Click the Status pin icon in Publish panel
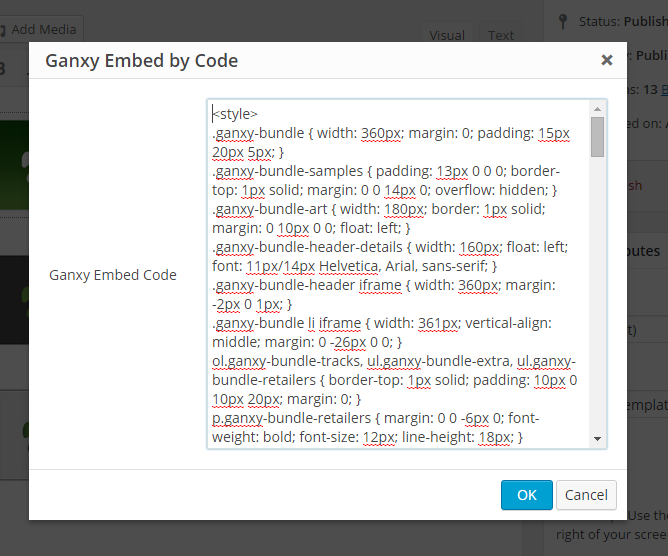 click(563, 21)
